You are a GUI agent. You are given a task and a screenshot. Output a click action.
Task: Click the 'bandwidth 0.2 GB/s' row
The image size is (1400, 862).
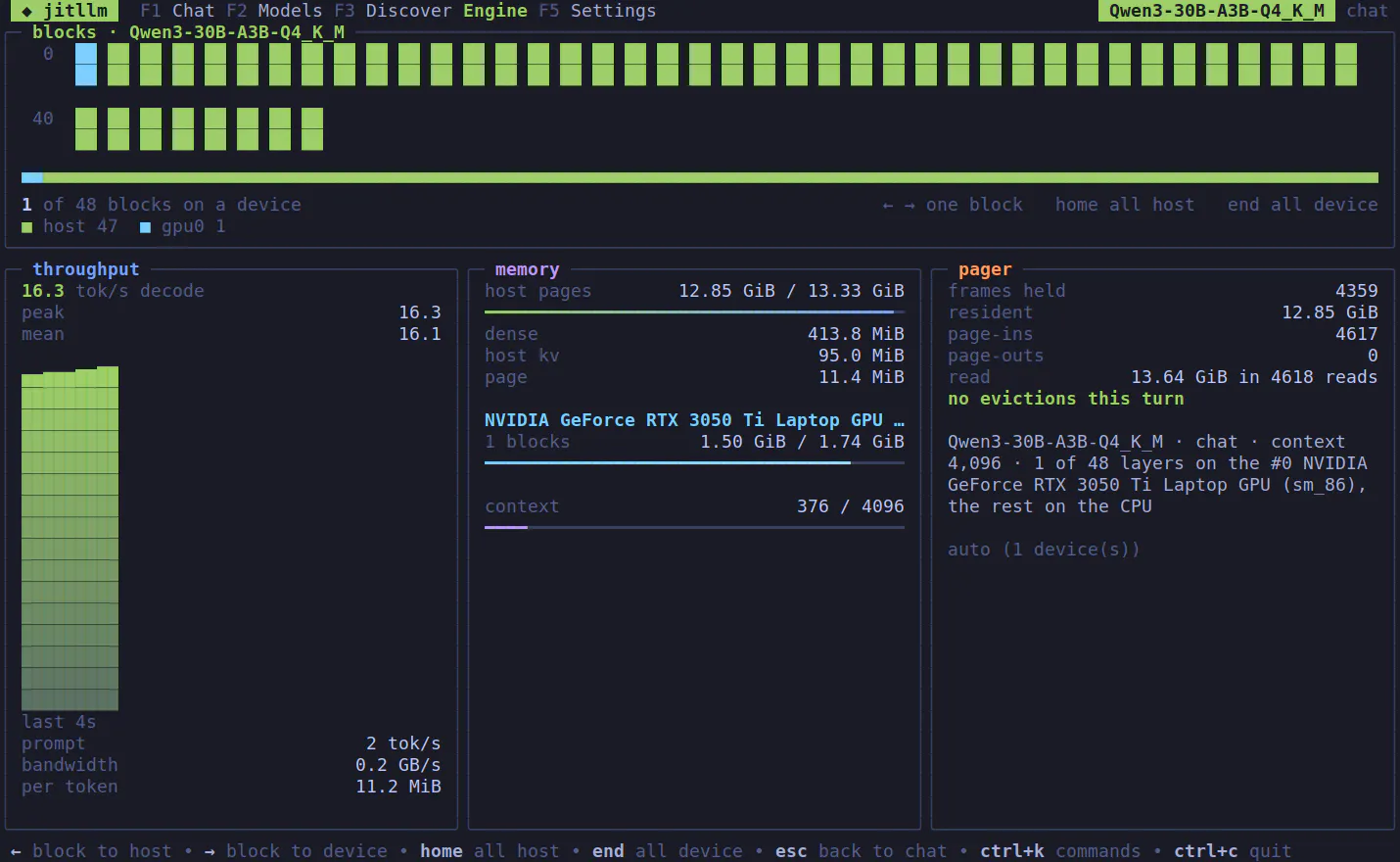tap(231, 765)
